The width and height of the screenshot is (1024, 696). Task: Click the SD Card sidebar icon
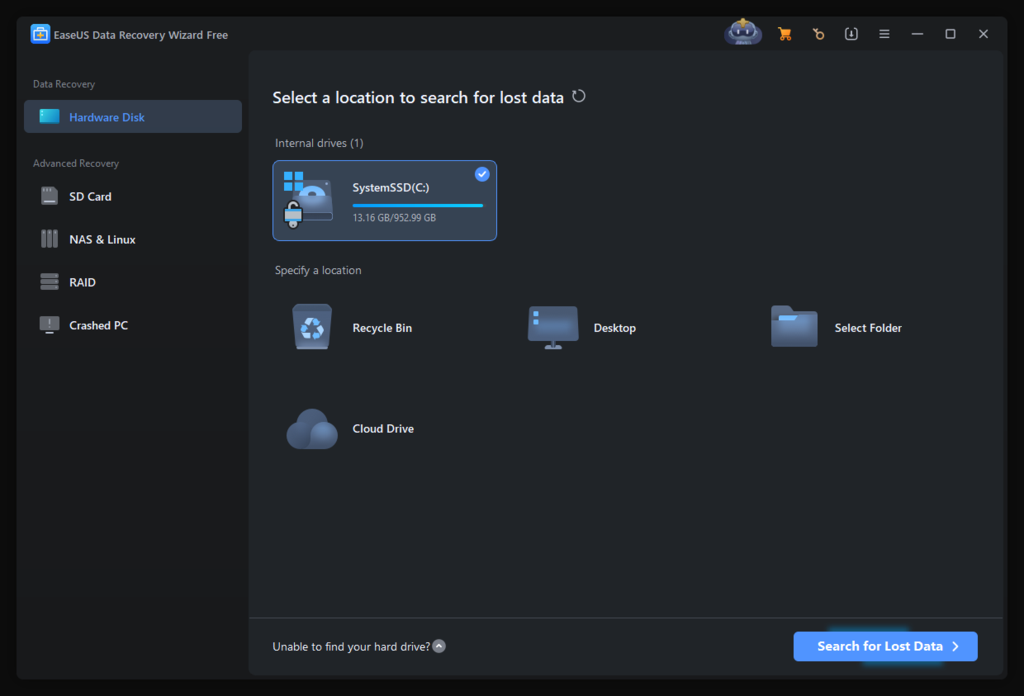[x=49, y=196]
